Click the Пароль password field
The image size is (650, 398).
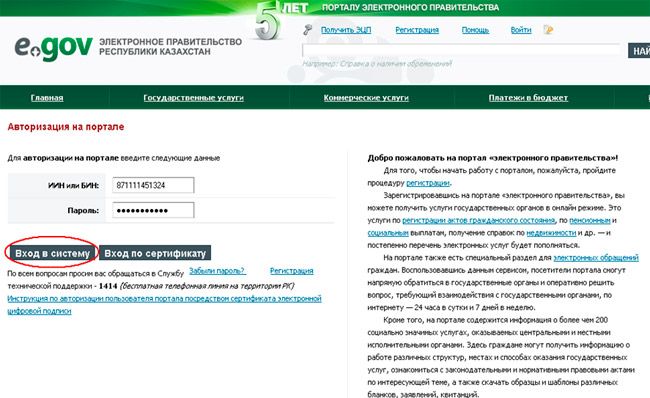click(x=153, y=210)
